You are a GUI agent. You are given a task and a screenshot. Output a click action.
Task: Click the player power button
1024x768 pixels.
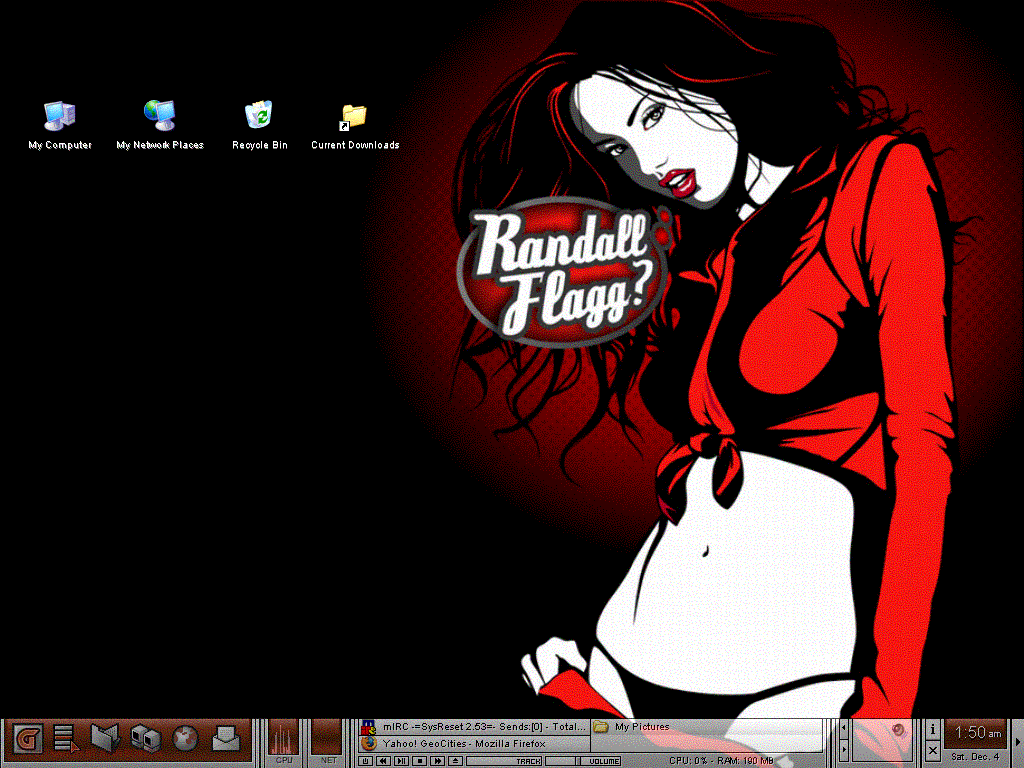coord(366,761)
